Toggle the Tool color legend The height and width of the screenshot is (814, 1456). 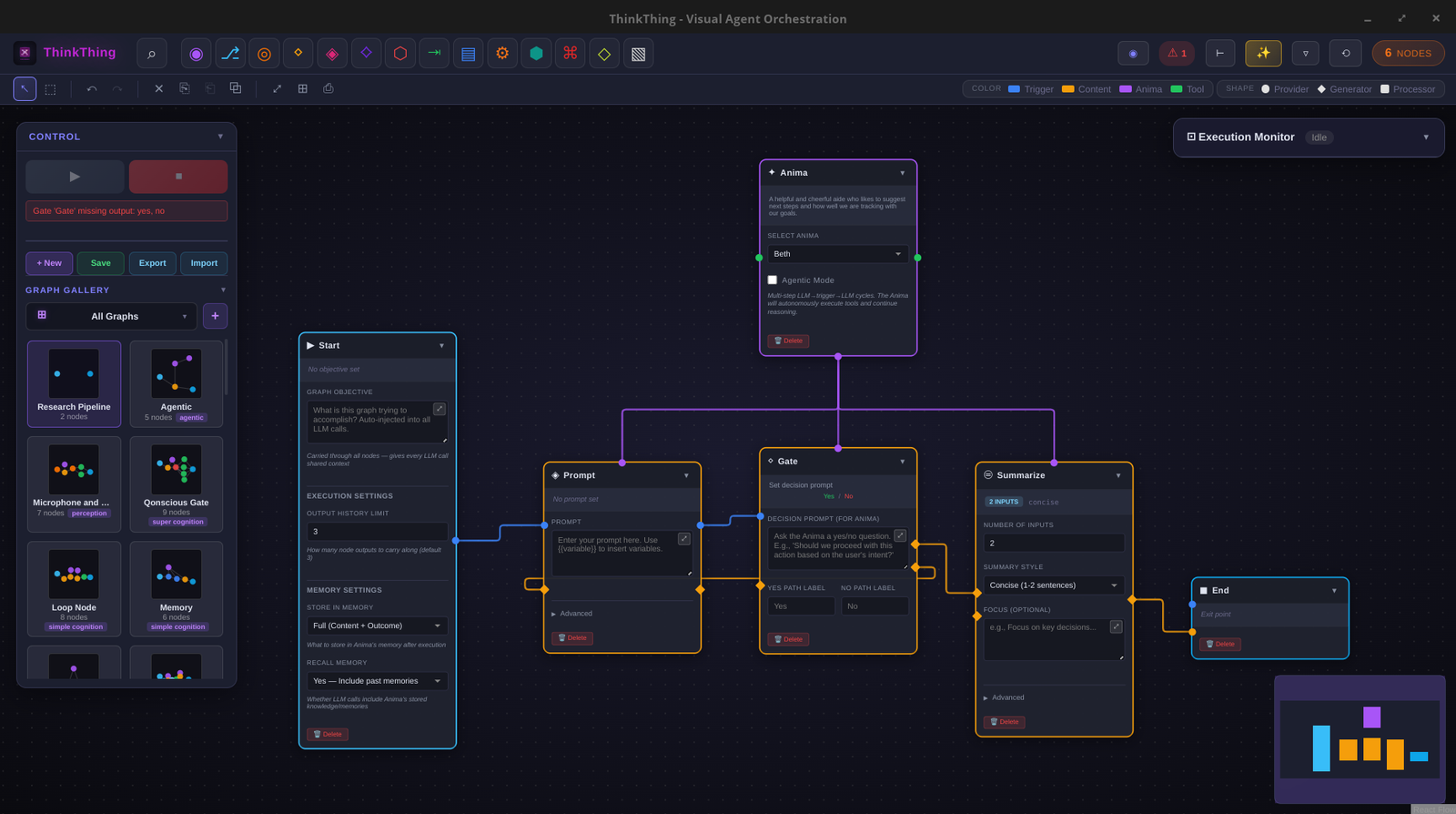pos(1188,89)
